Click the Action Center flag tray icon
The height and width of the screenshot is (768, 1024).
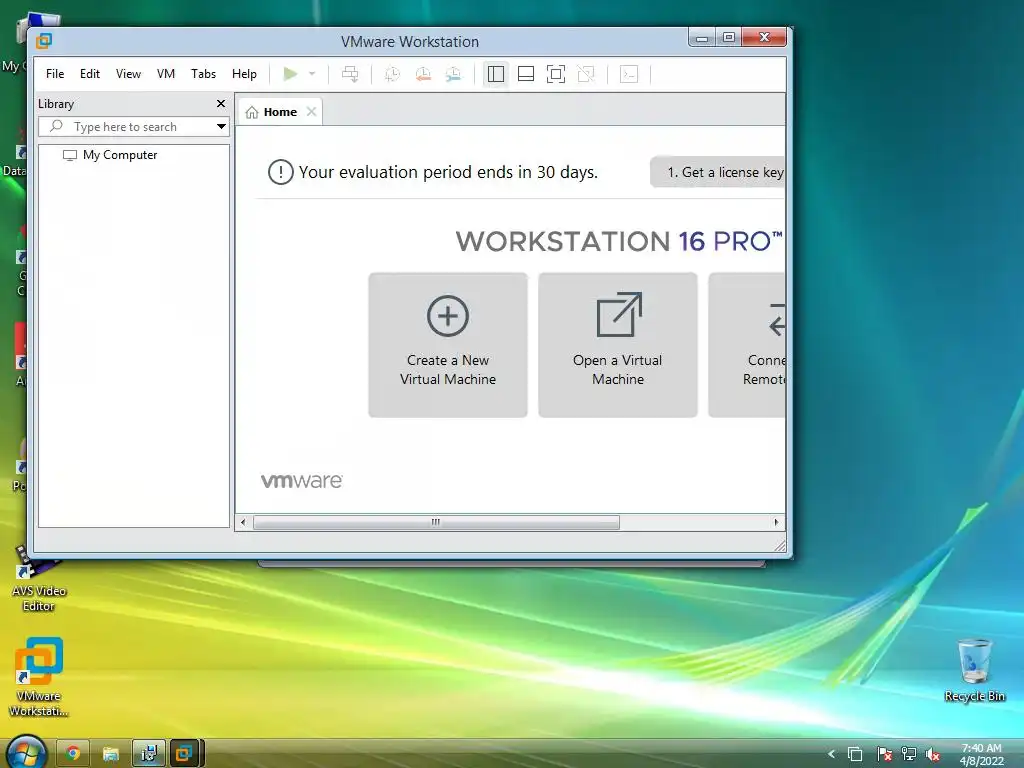point(884,754)
